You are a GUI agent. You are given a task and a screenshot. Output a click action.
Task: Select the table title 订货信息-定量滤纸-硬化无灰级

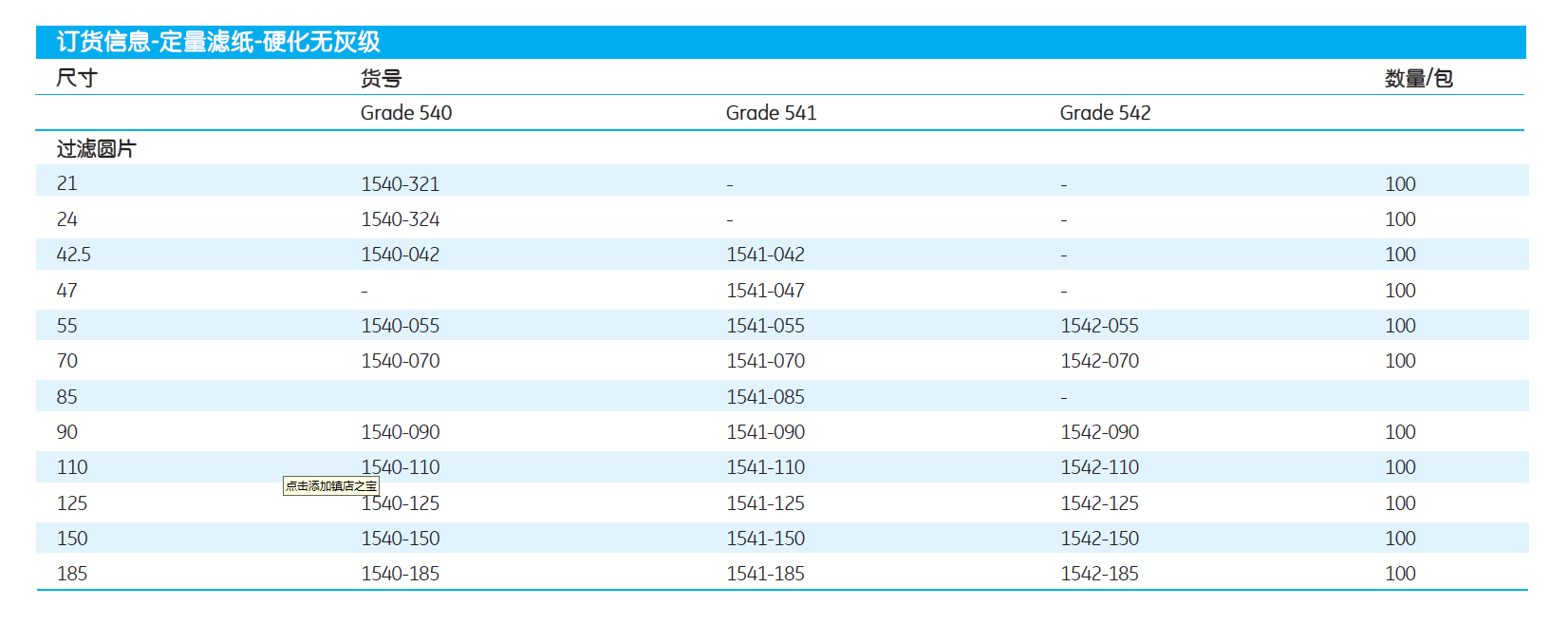tap(218, 42)
